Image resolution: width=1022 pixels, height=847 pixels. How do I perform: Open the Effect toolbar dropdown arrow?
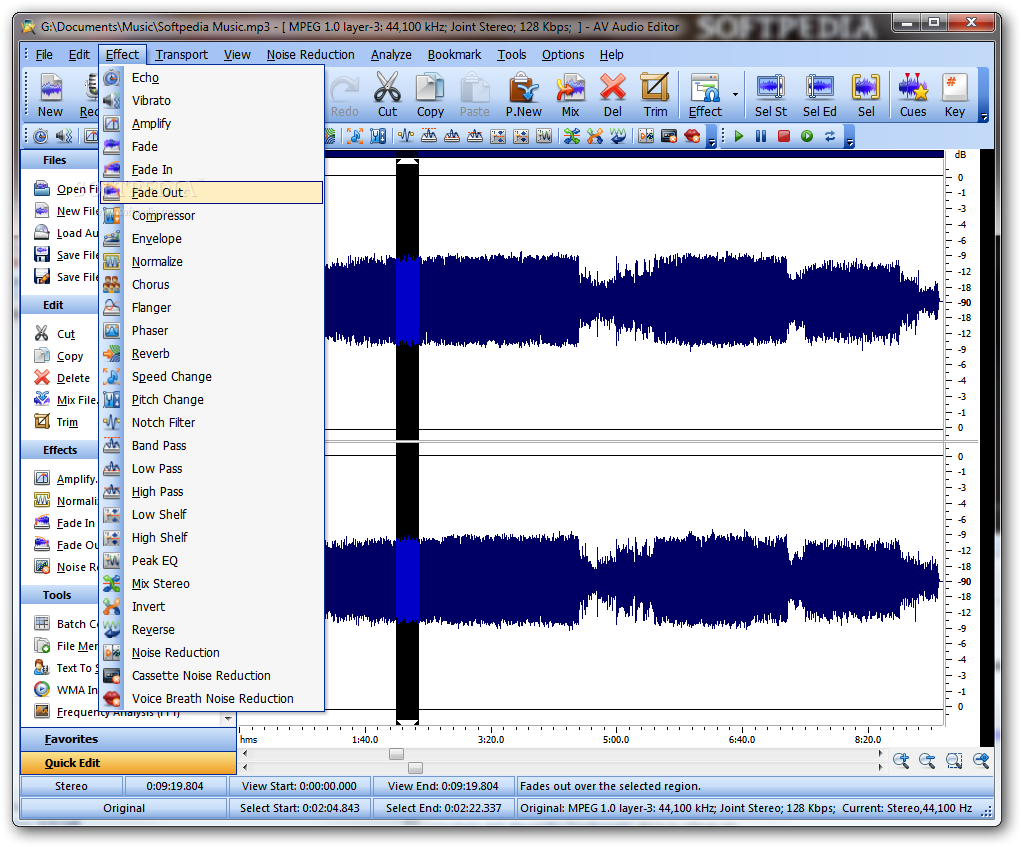pos(735,95)
